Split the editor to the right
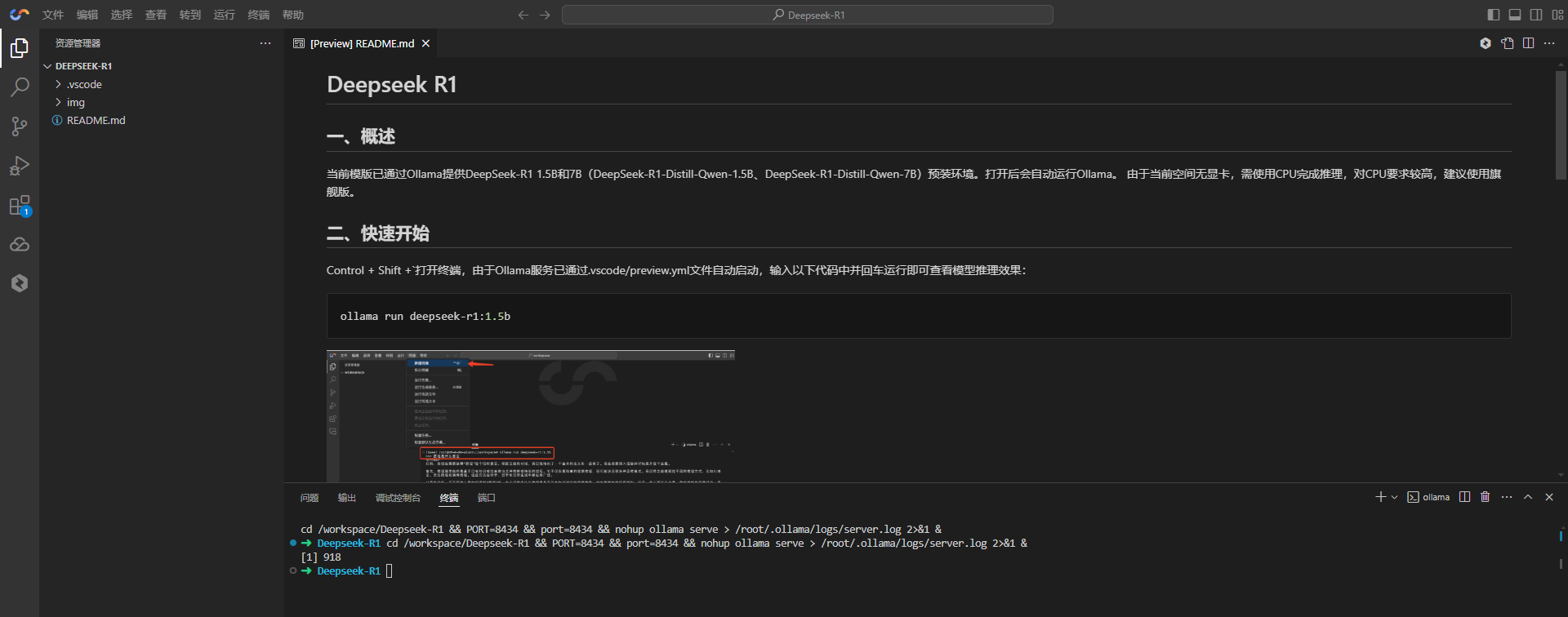 pyautogui.click(x=1529, y=43)
